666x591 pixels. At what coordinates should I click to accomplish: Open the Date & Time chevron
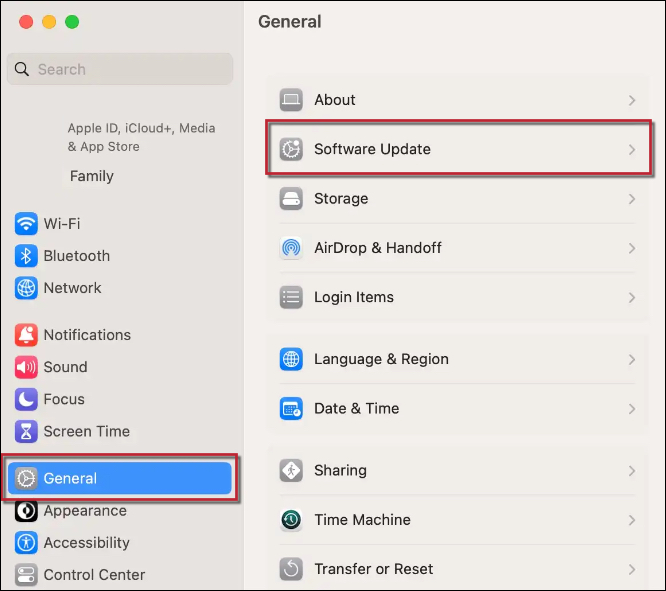(632, 409)
